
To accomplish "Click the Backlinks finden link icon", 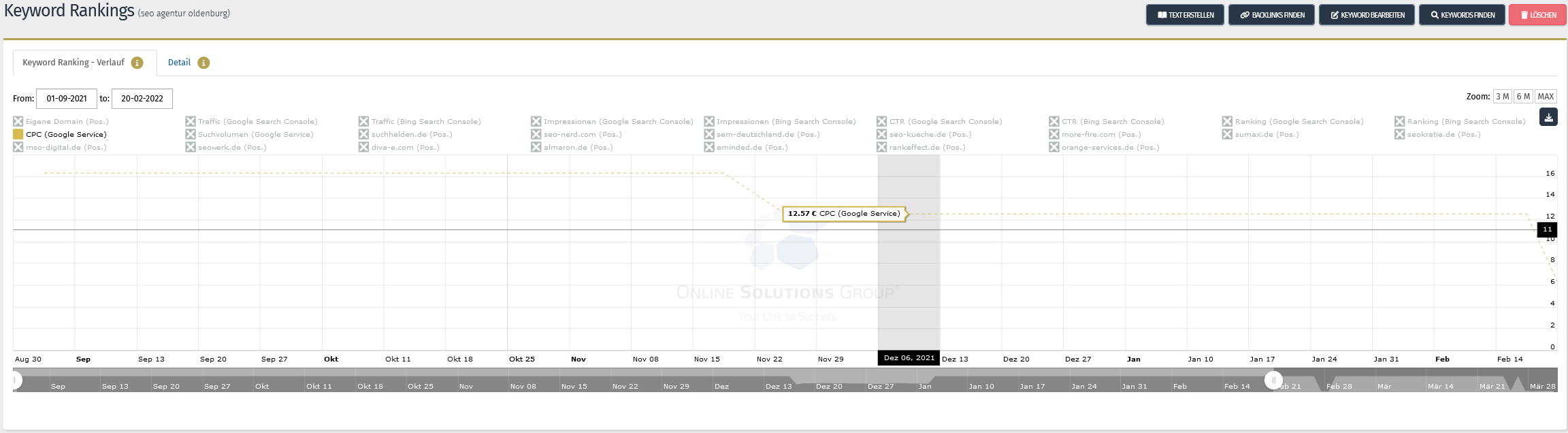I will coord(1245,15).
